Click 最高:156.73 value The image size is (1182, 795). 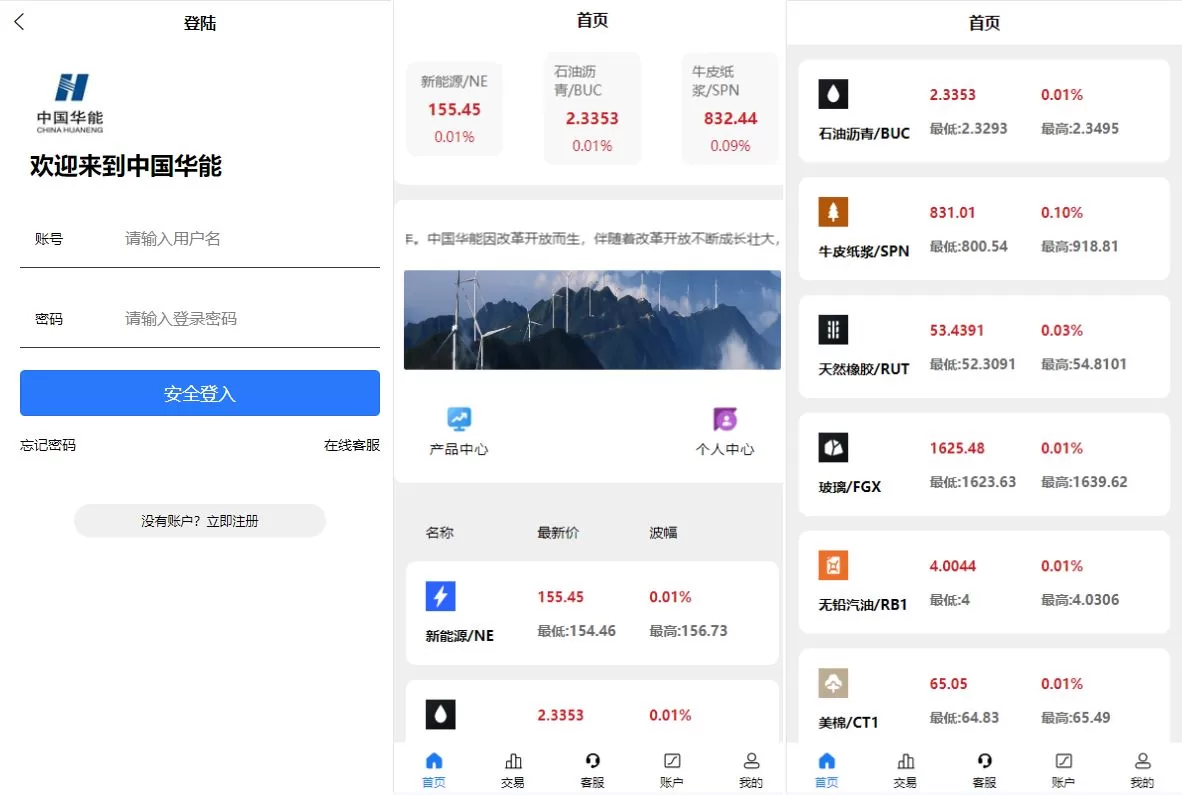pos(688,631)
